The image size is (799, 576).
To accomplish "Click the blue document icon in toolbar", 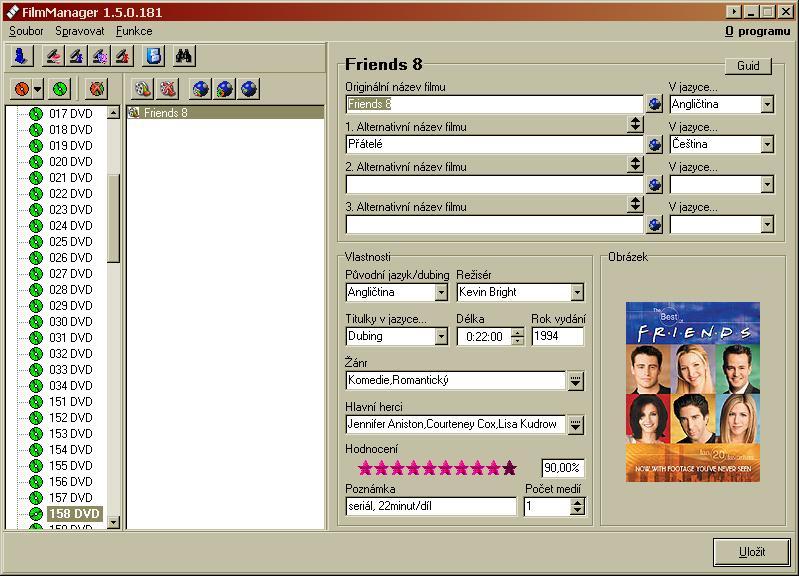I will point(154,56).
